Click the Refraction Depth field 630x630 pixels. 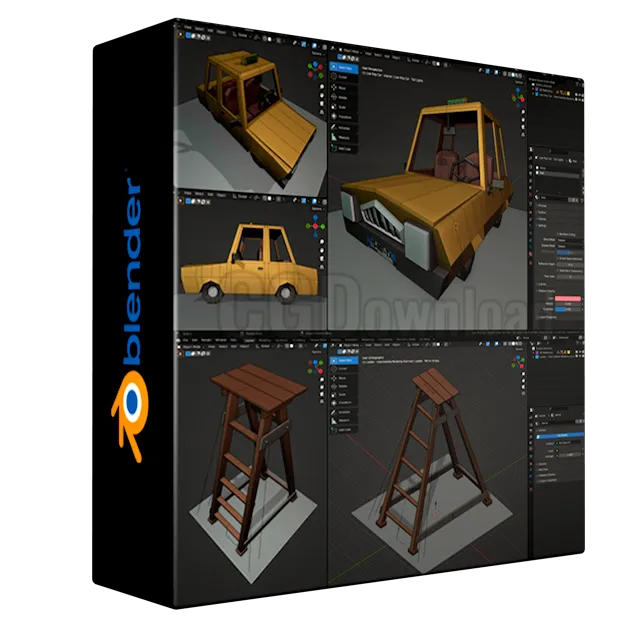(x=570, y=265)
